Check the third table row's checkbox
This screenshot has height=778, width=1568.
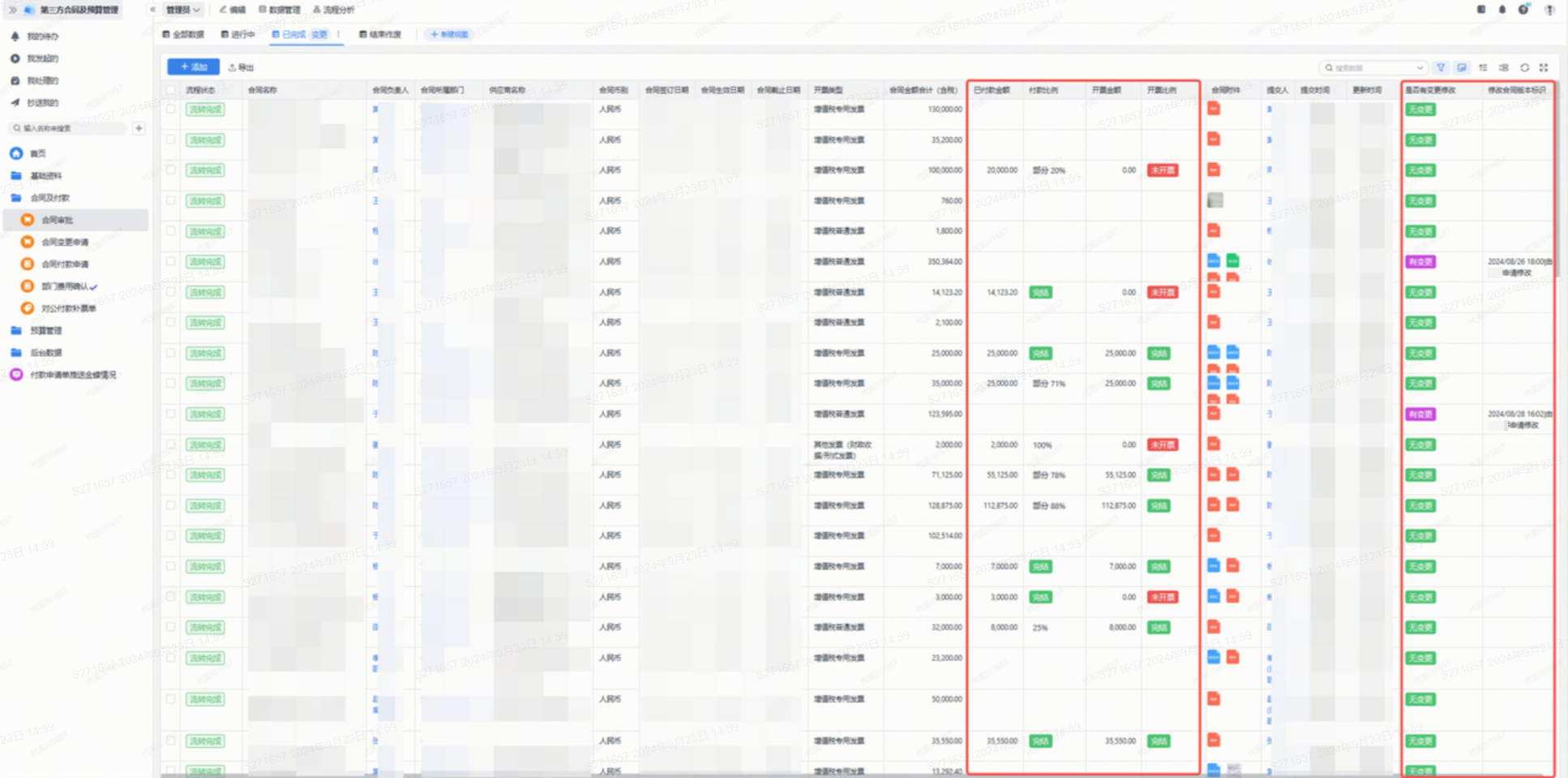(170, 170)
